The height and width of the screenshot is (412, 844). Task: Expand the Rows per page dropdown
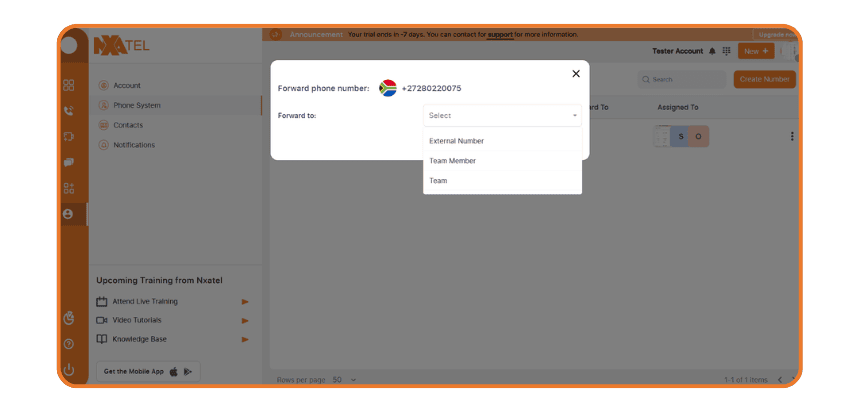[340, 380]
